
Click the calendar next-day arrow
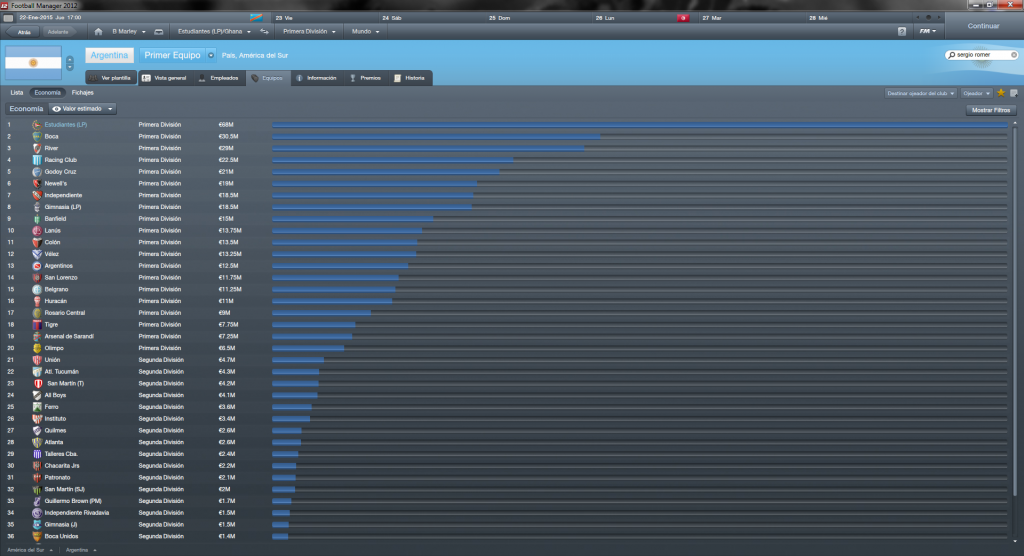[939, 18]
